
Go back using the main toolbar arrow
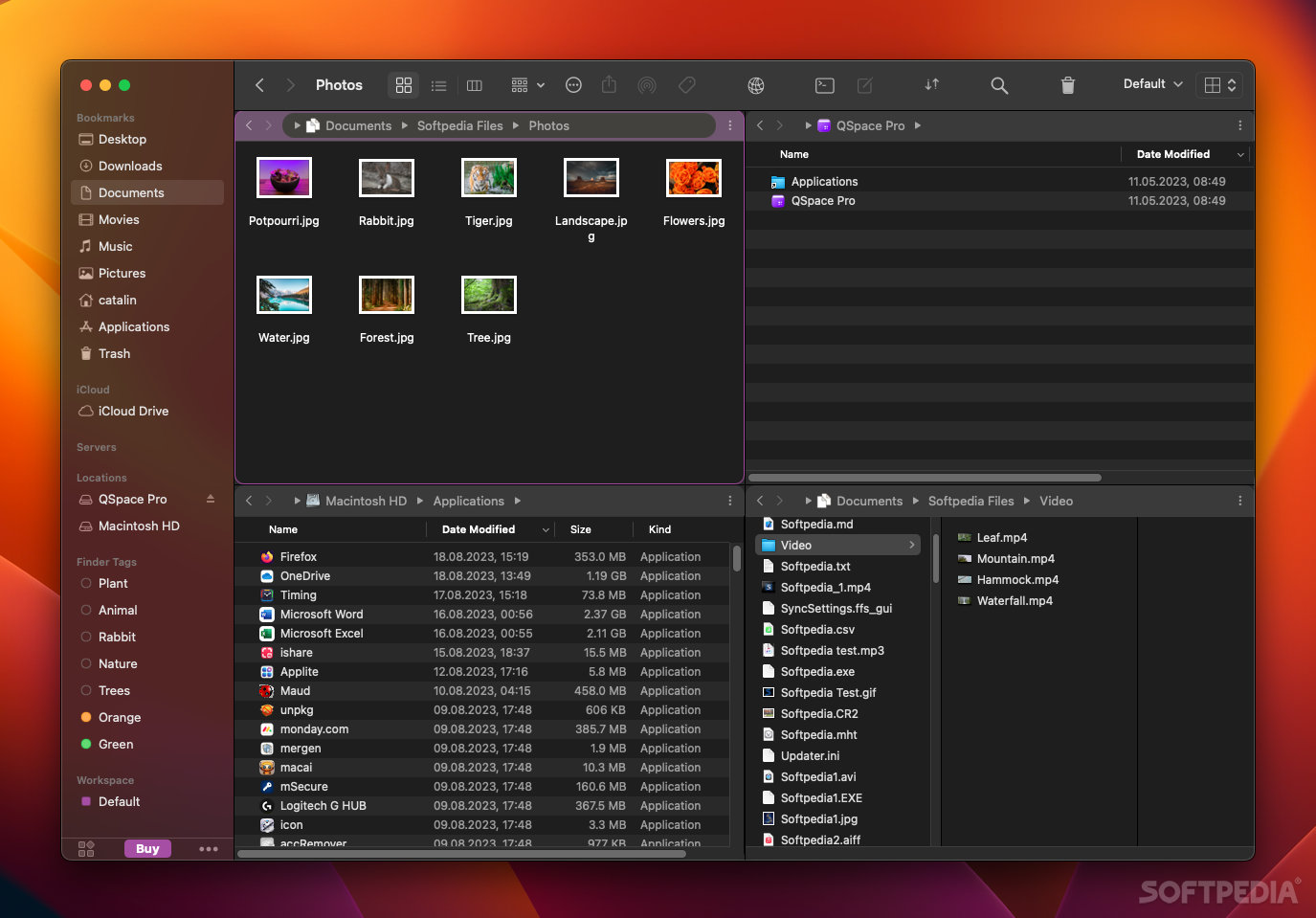point(259,85)
